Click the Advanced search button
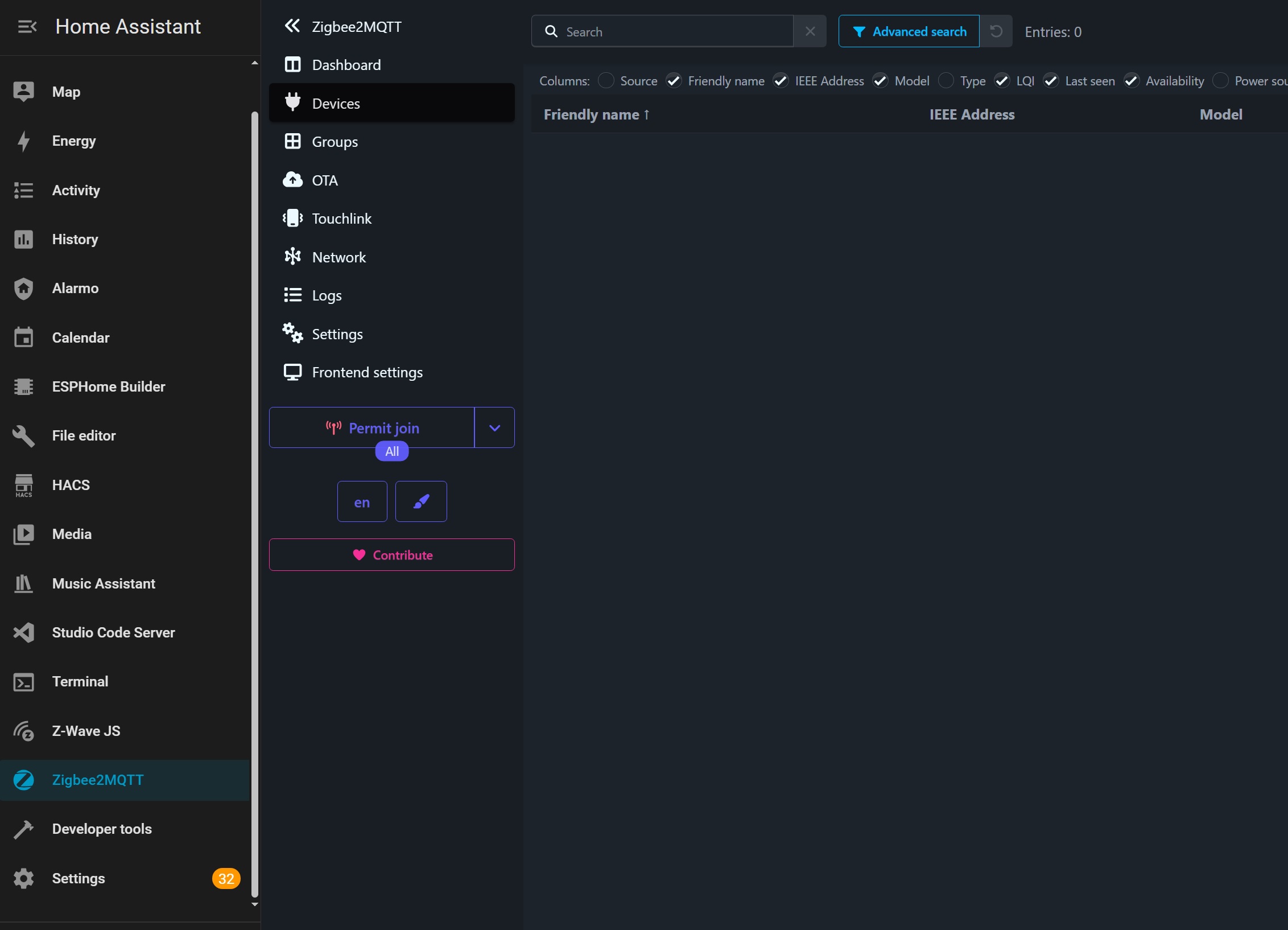 (909, 31)
